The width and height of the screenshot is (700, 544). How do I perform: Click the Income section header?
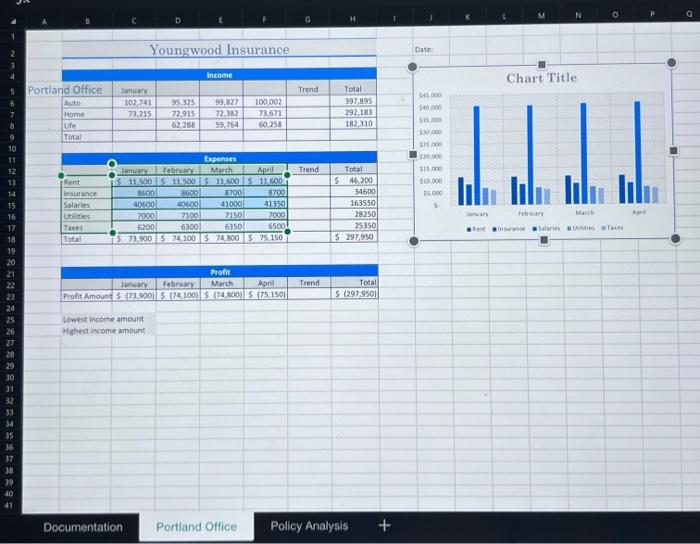click(219, 75)
